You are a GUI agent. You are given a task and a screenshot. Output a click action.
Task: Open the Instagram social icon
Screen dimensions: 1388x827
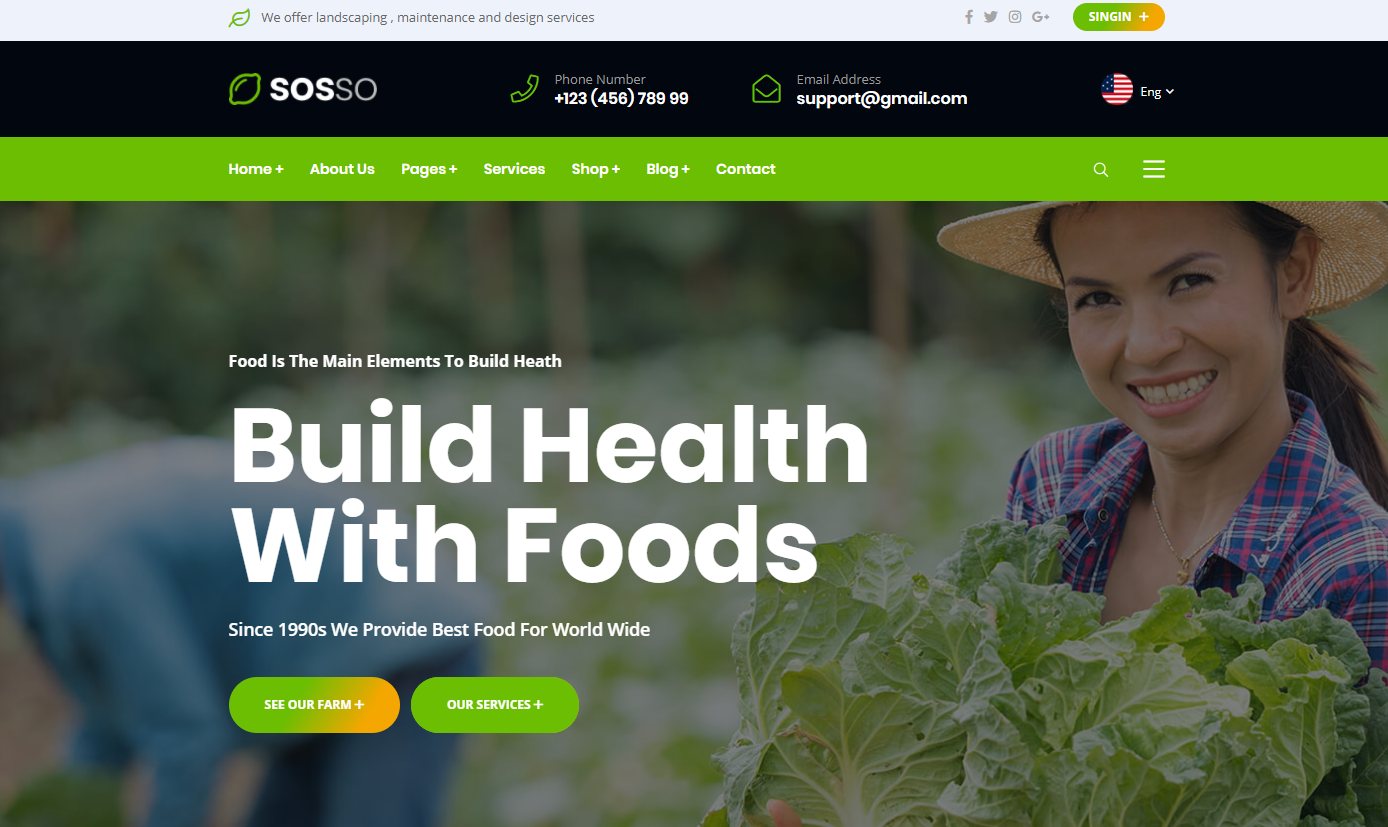tap(1015, 17)
